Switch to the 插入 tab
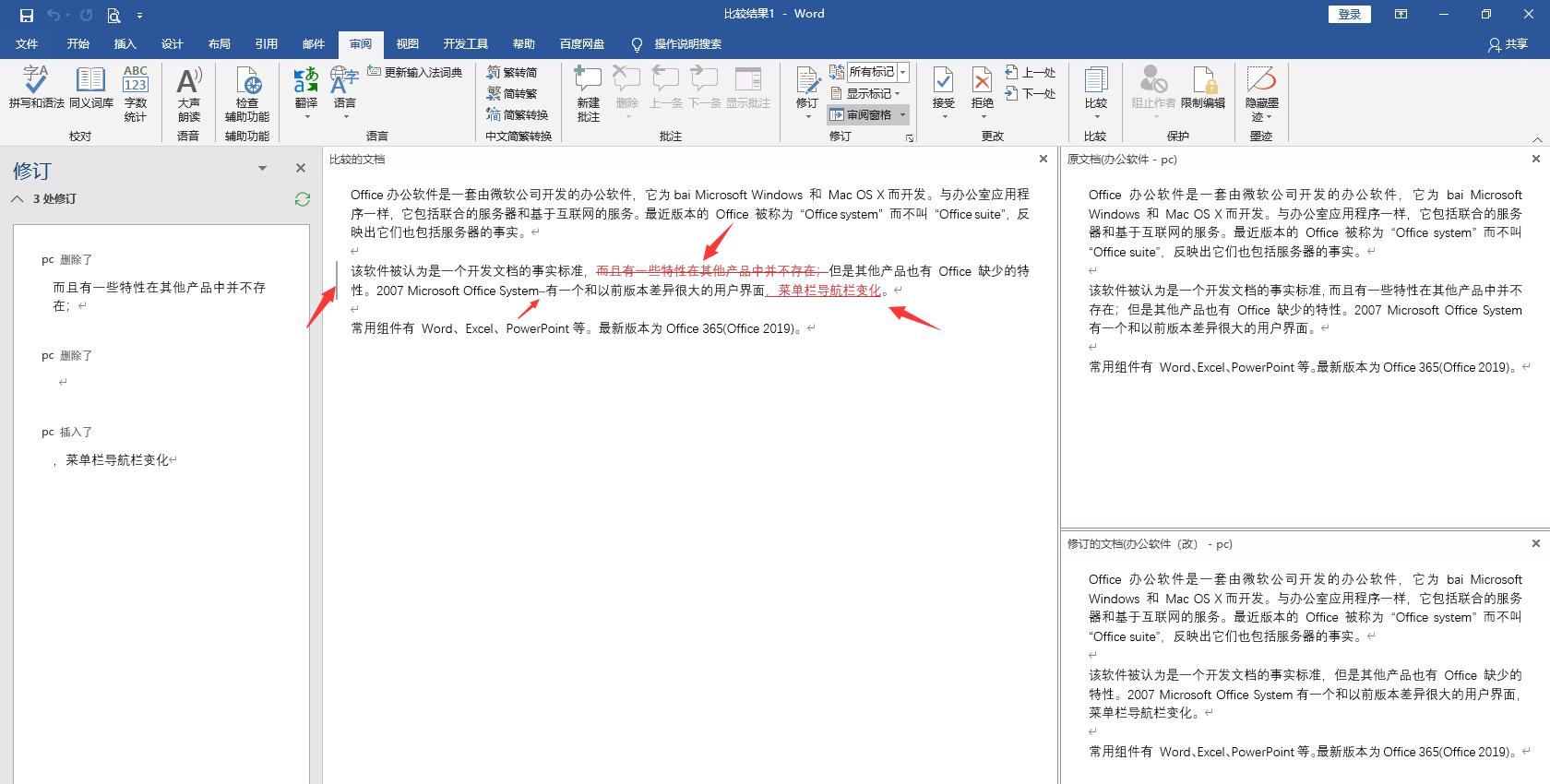Screen dimensions: 1550x784 point(125,44)
